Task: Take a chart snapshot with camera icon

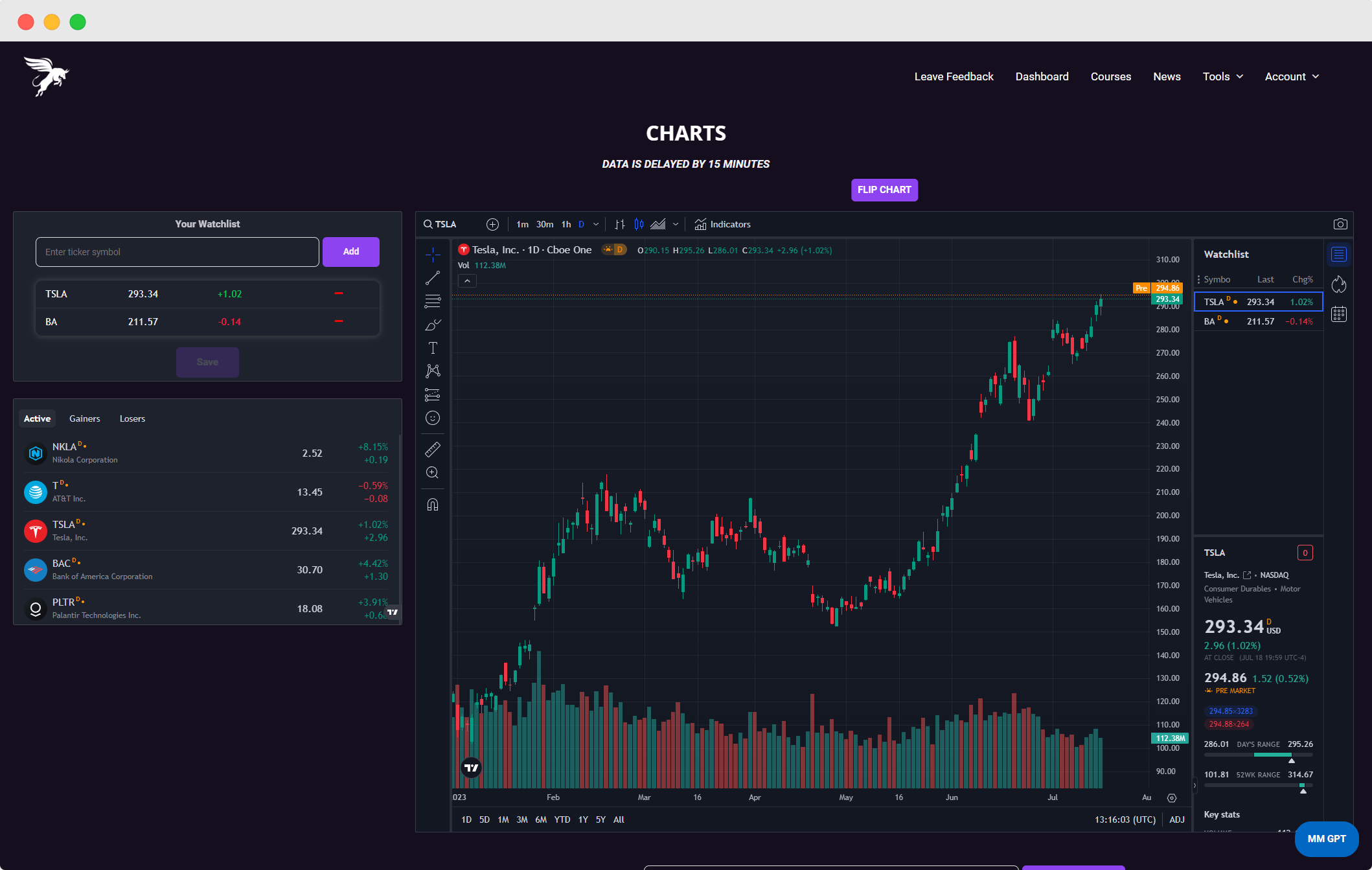Action: 1340,224
